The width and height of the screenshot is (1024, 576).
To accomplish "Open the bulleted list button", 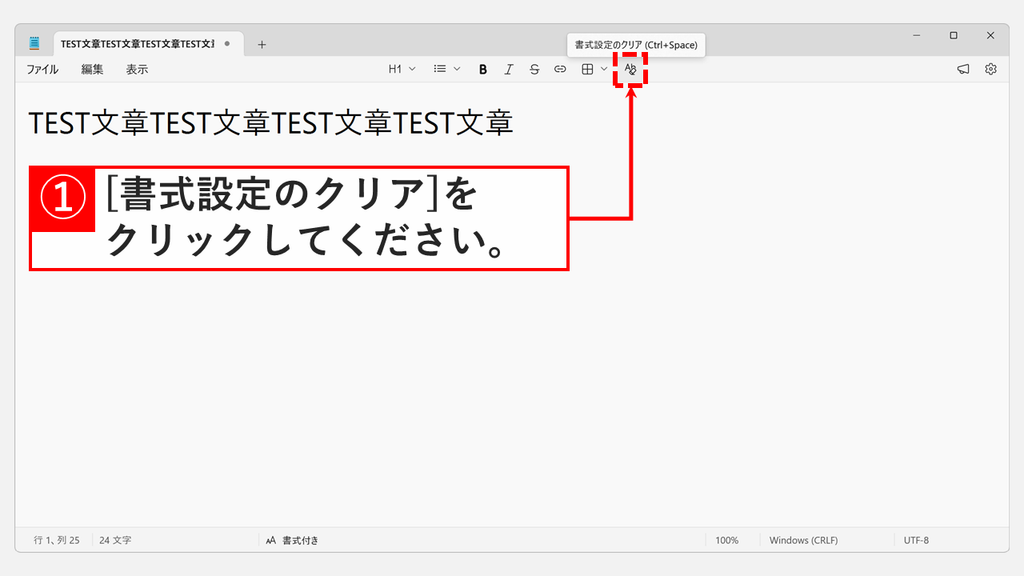I will 440,69.
